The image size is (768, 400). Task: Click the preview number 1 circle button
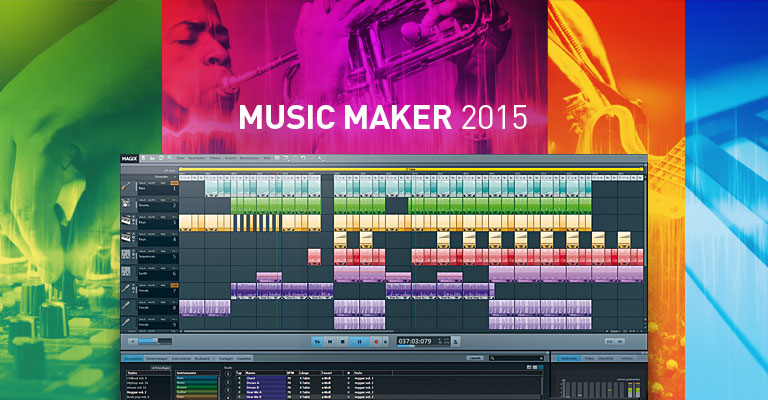(x=228, y=374)
